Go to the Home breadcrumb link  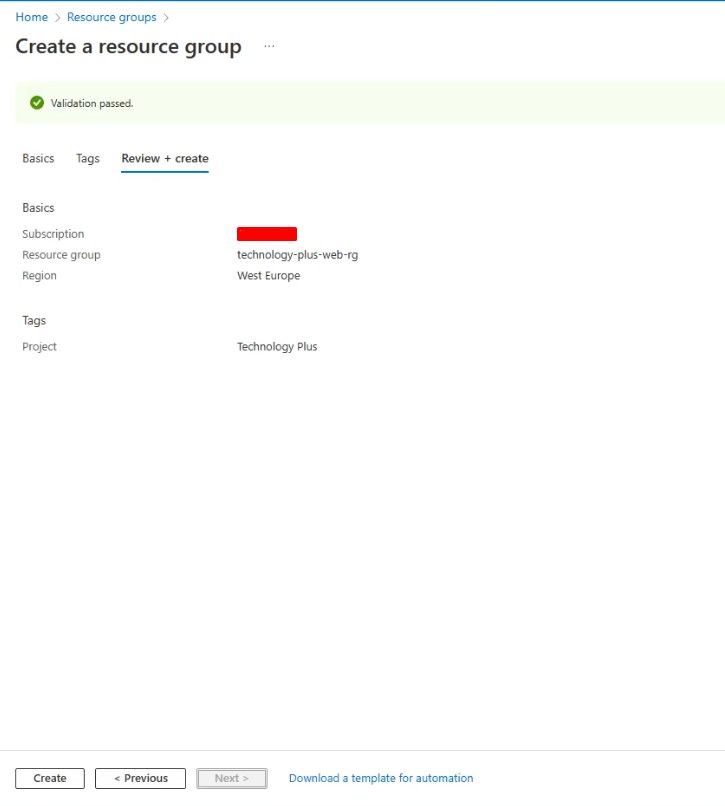[x=31, y=17]
